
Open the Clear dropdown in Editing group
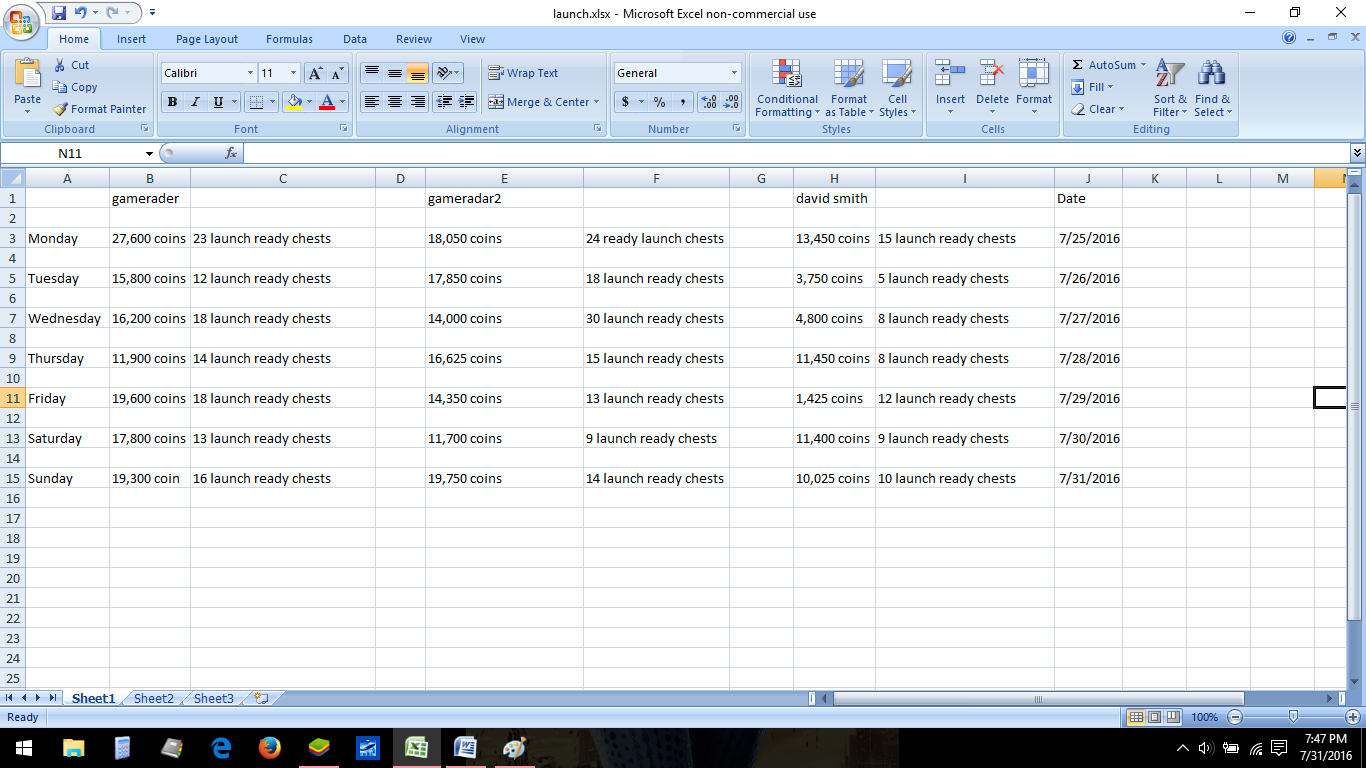[x=1097, y=109]
